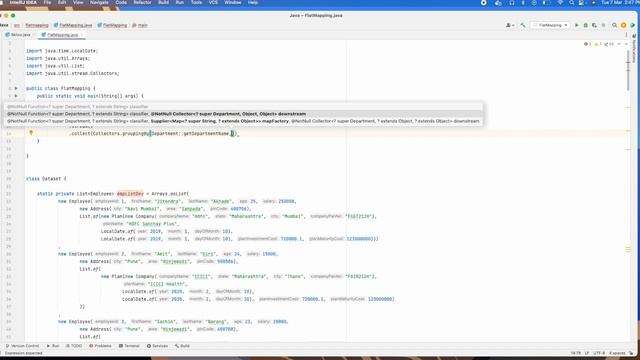Click the cursor position indicator in status bar
The width and height of the screenshot is (640, 360).
(x=576, y=353)
